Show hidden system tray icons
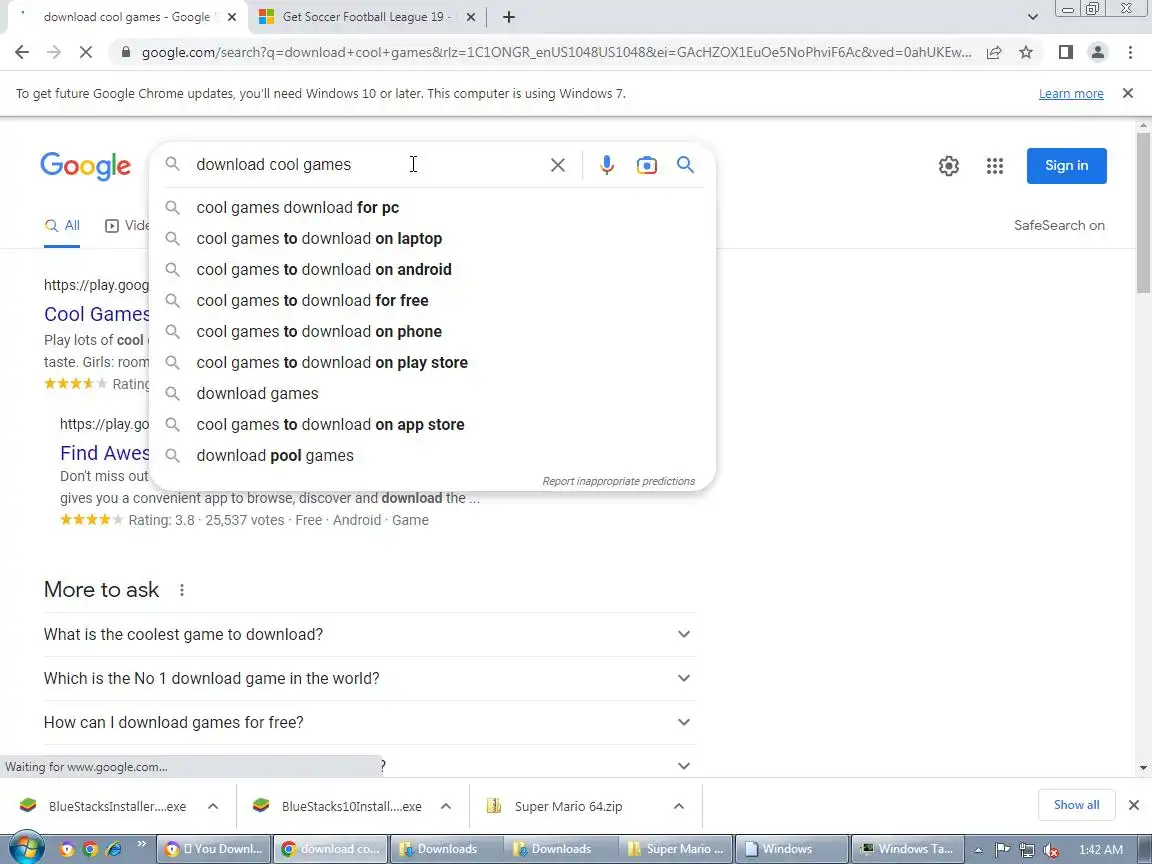Image resolution: width=1152 pixels, height=864 pixels. [978, 849]
